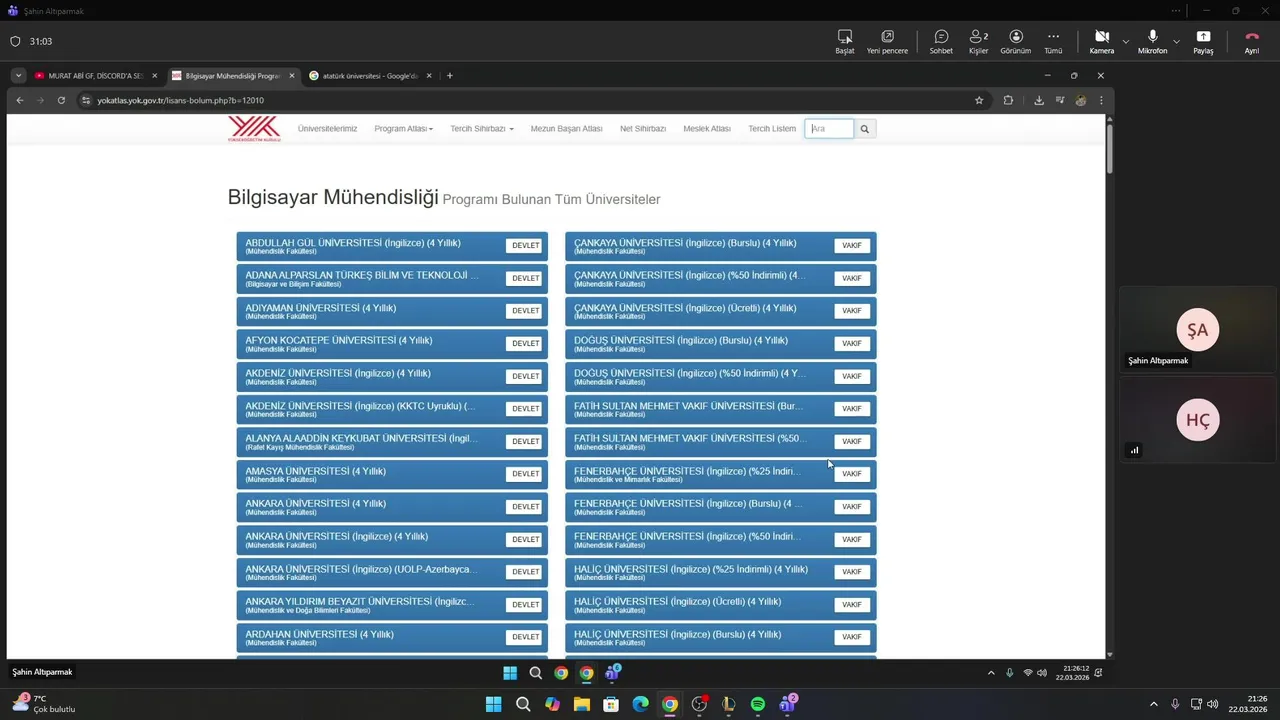Open the Sohbet chat panel
Viewport: 1280px width, 720px height.
point(941,41)
